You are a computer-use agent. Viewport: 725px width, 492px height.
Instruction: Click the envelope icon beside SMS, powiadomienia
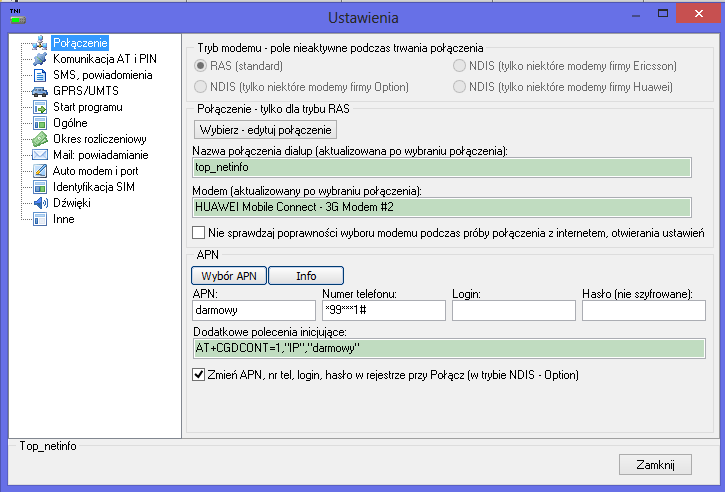click(x=40, y=75)
